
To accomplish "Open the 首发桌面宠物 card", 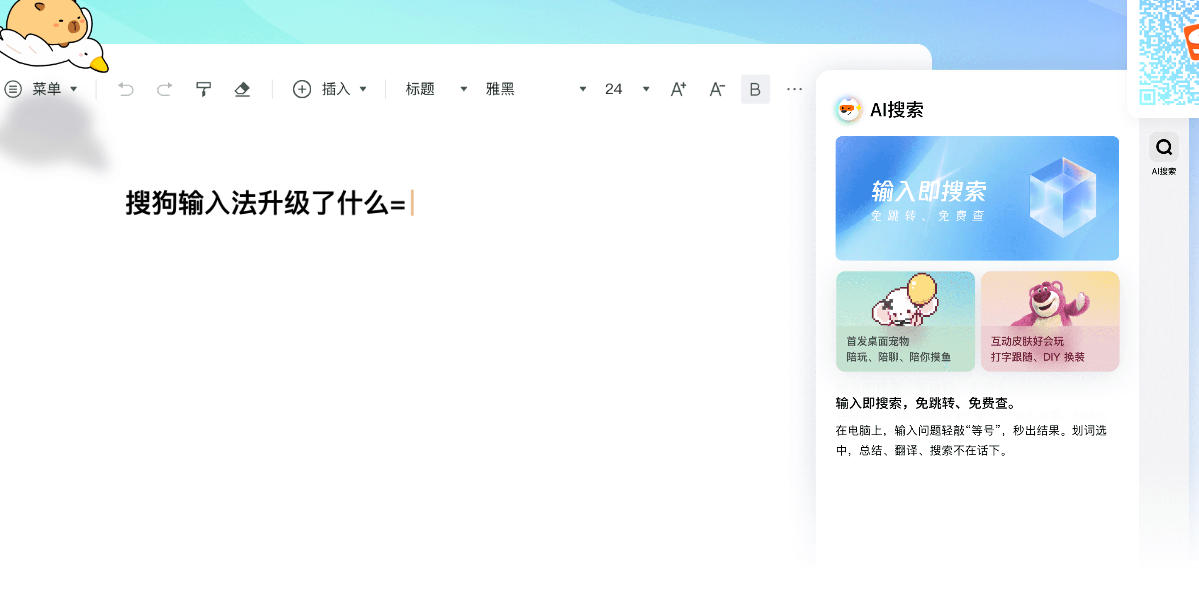I will tap(905, 321).
